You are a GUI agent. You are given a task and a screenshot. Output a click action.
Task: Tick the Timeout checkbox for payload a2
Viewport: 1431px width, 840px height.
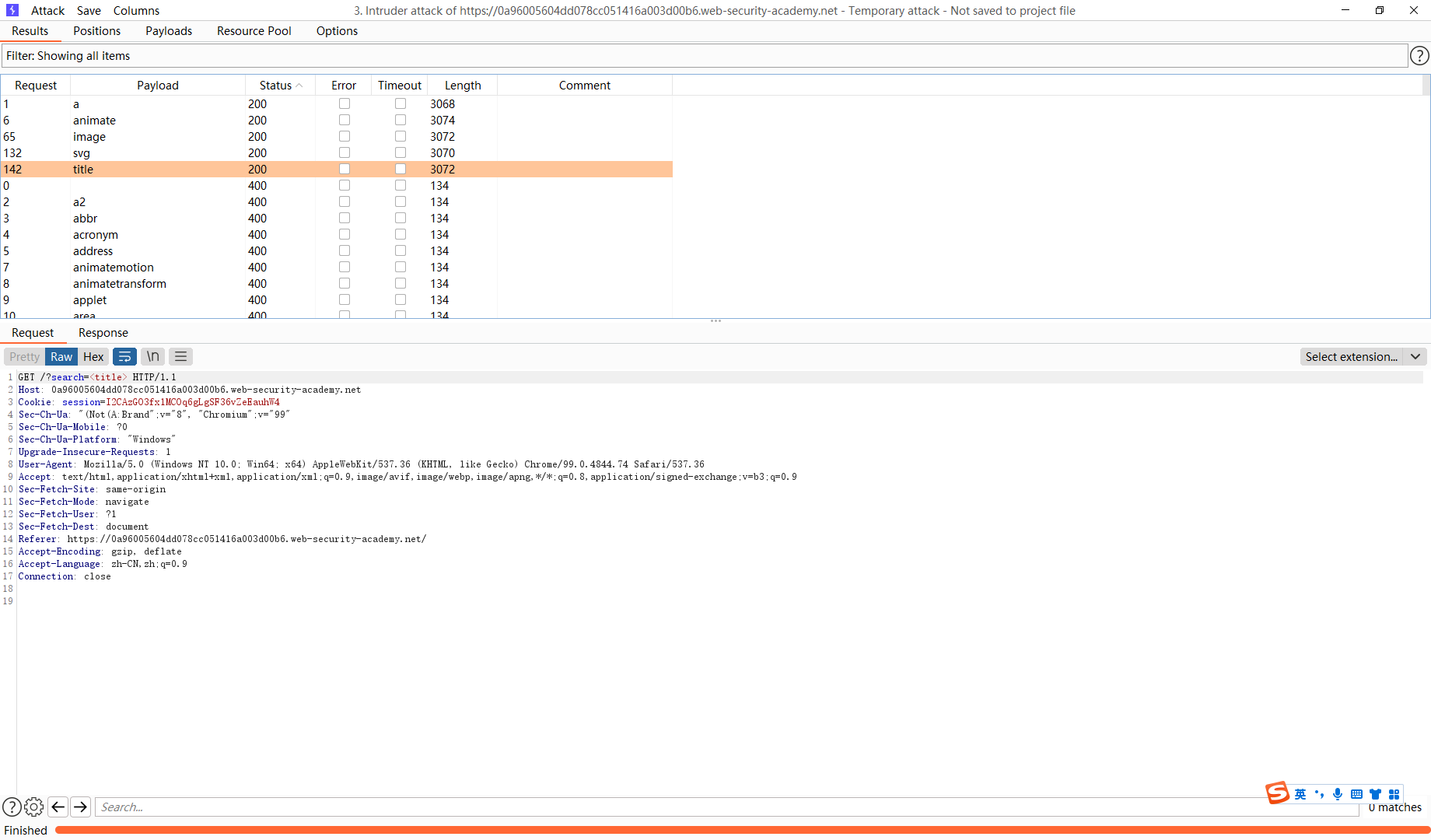click(x=401, y=201)
